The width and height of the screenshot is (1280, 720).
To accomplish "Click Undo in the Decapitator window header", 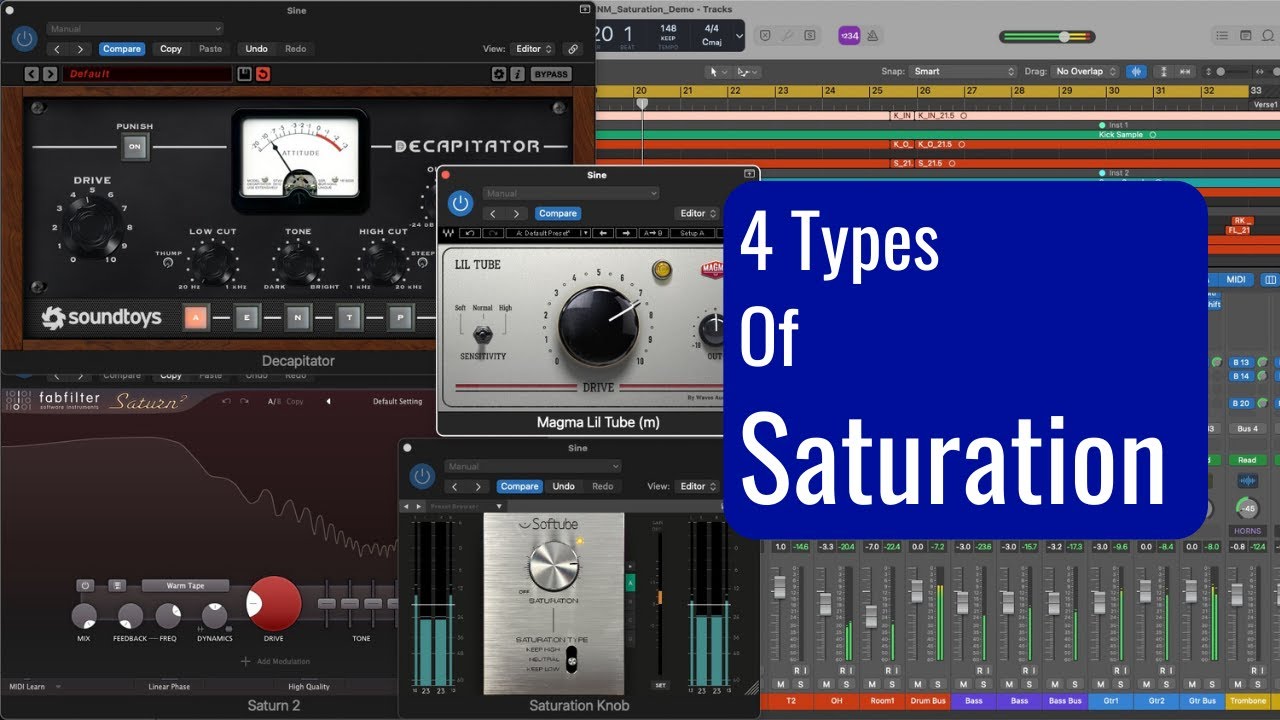I will 257,49.
